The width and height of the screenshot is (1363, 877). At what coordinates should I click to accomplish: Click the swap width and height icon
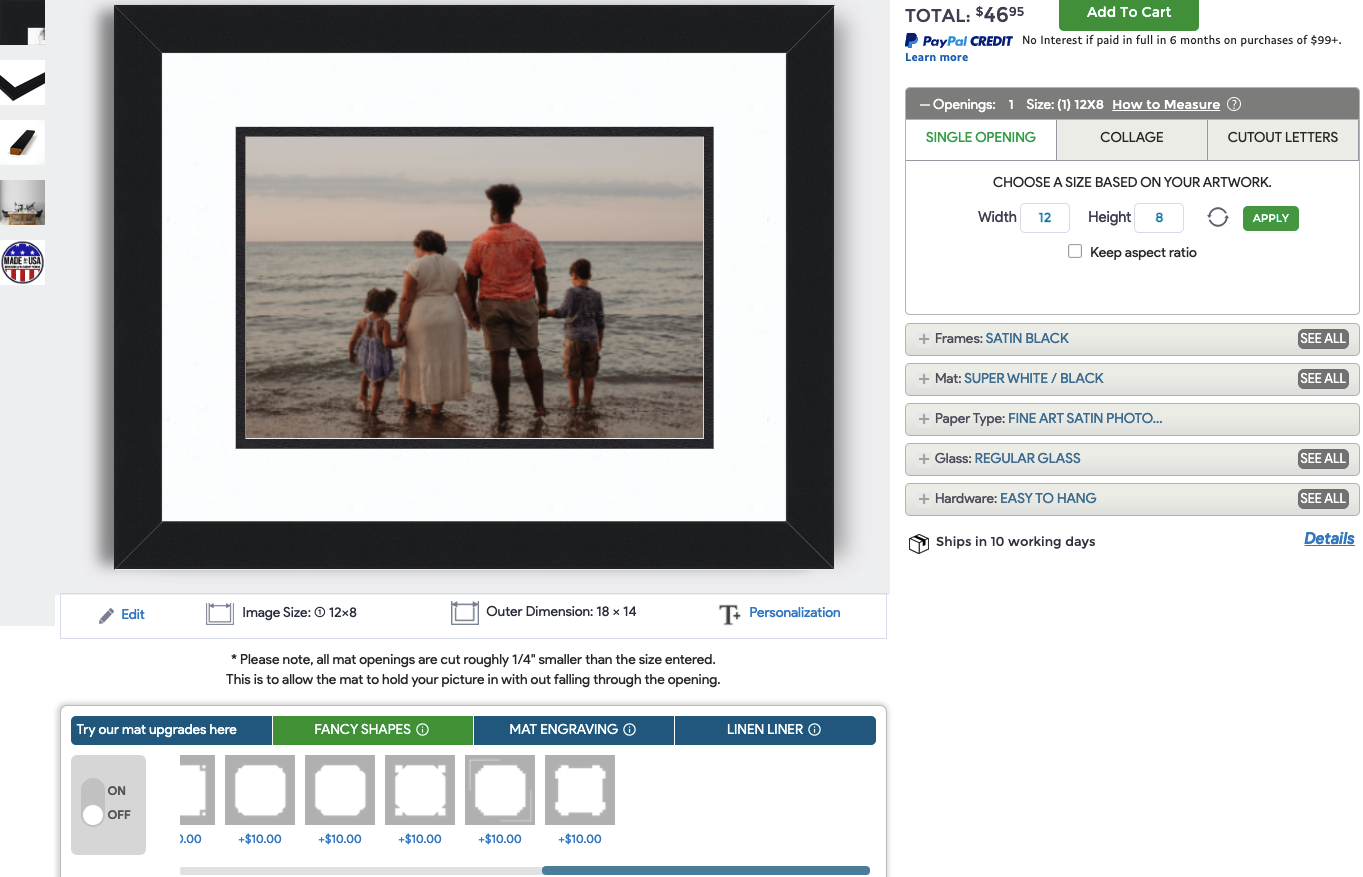[1217, 218]
